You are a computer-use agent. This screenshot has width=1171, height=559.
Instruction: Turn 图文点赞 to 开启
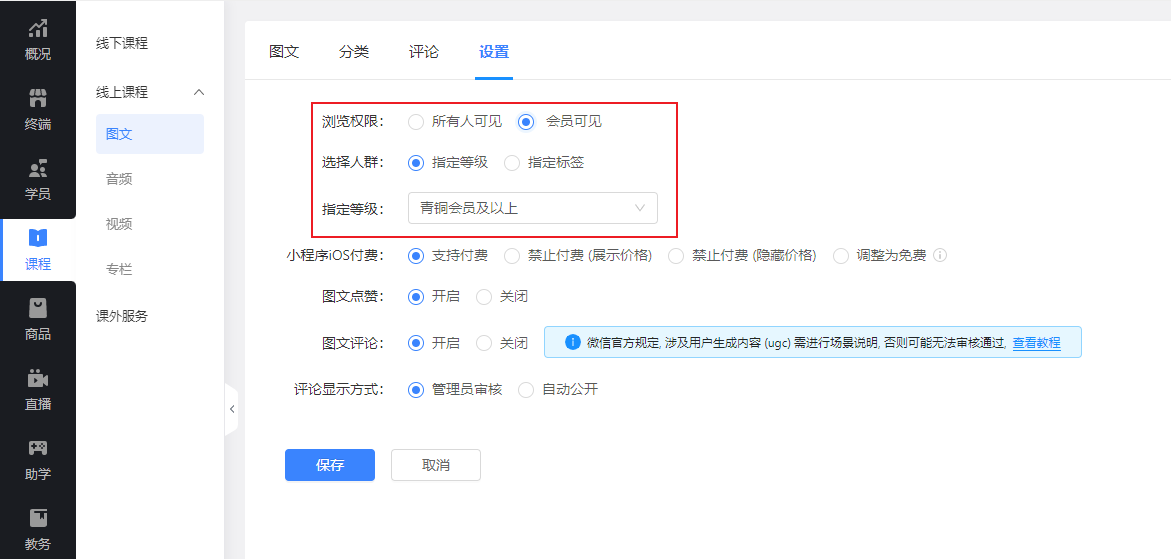tap(416, 297)
